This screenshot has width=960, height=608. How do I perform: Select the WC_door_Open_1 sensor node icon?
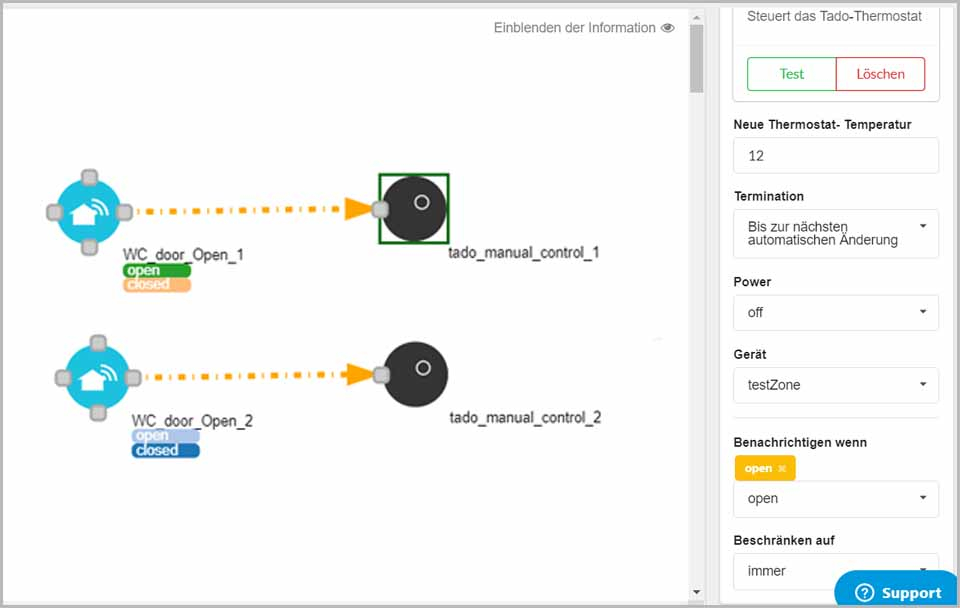point(89,212)
